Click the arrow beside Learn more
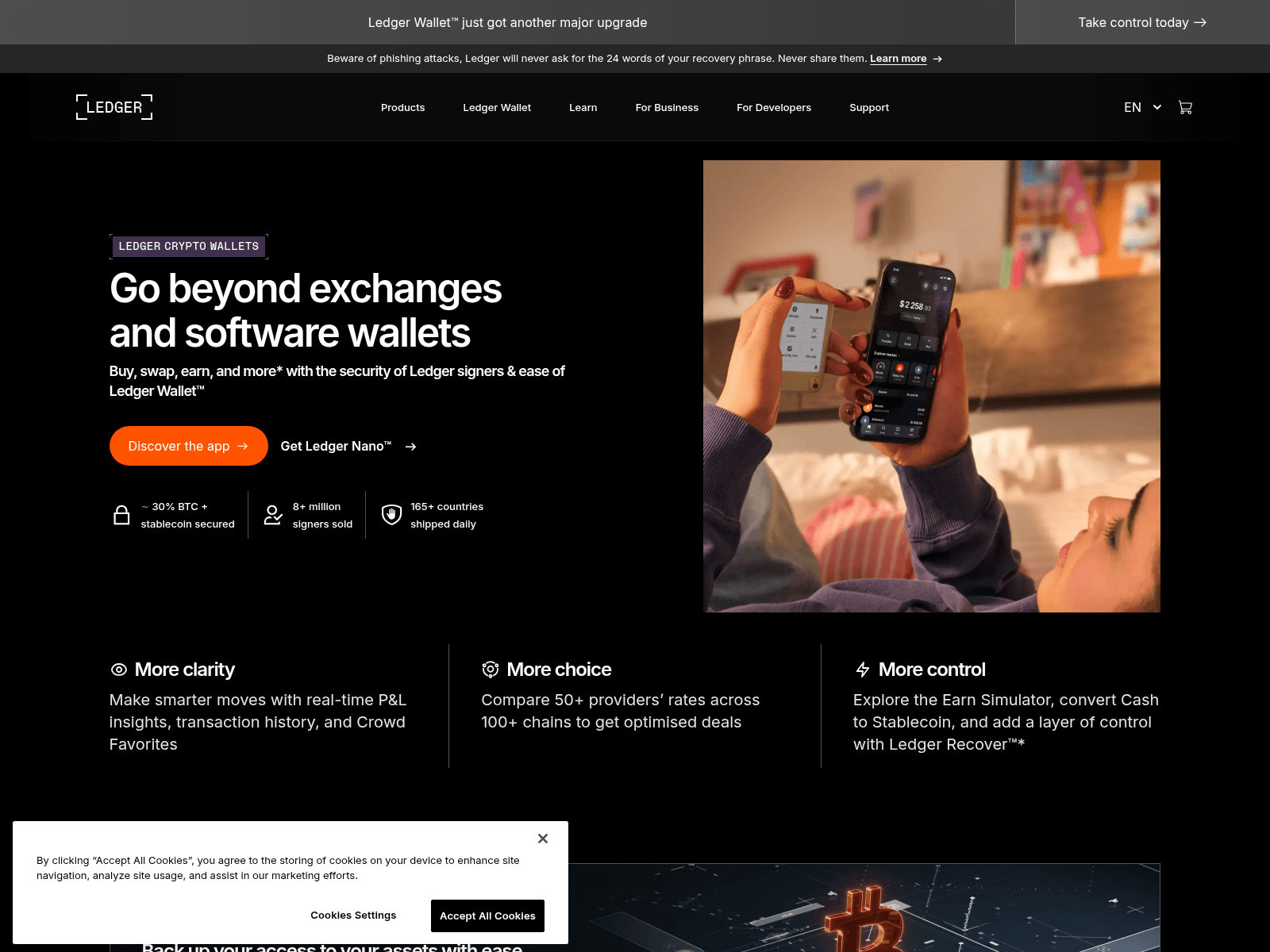The width and height of the screenshot is (1270, 952). [937, 59]
